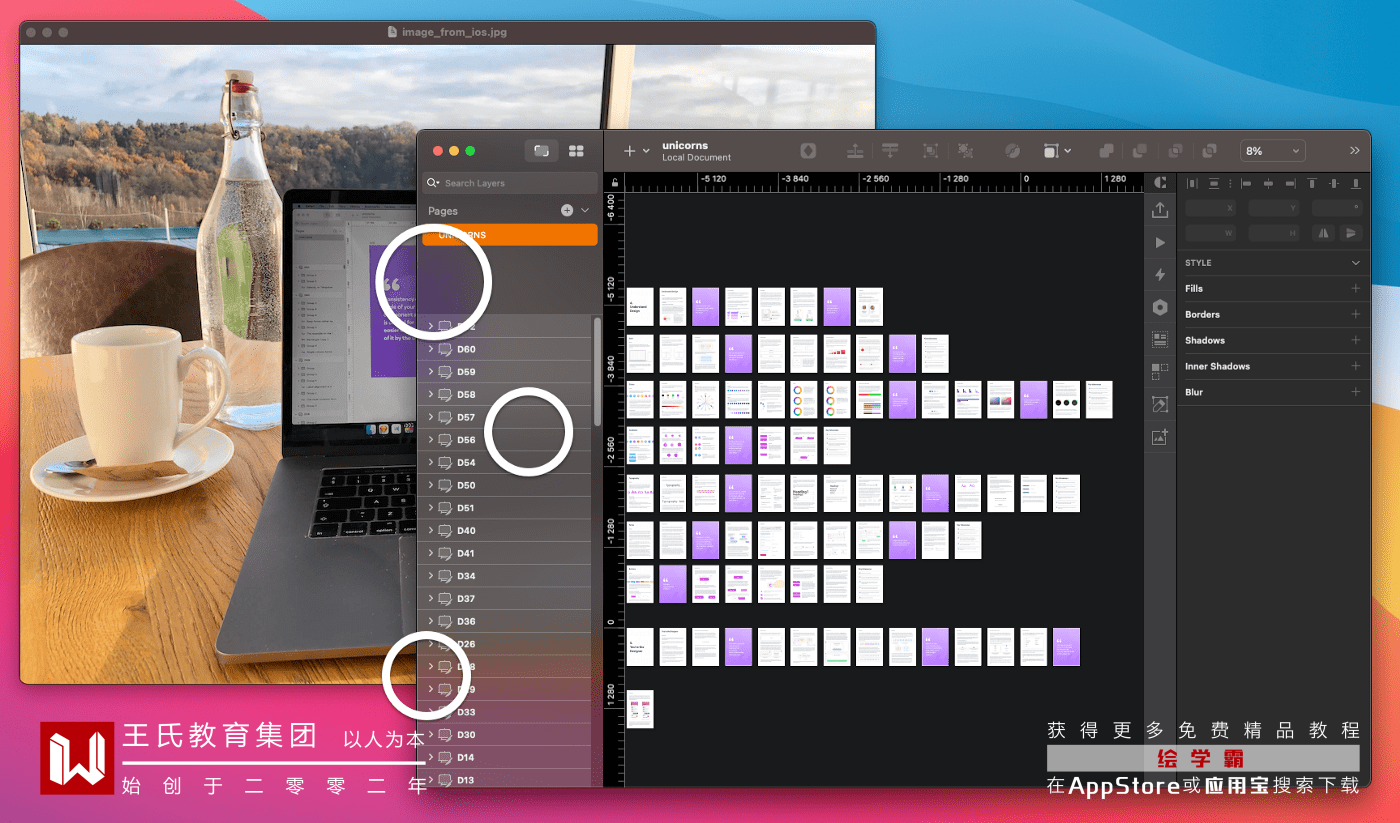
Task: Open the 8% zoom dropdown
Action: tap(1273, 151)
